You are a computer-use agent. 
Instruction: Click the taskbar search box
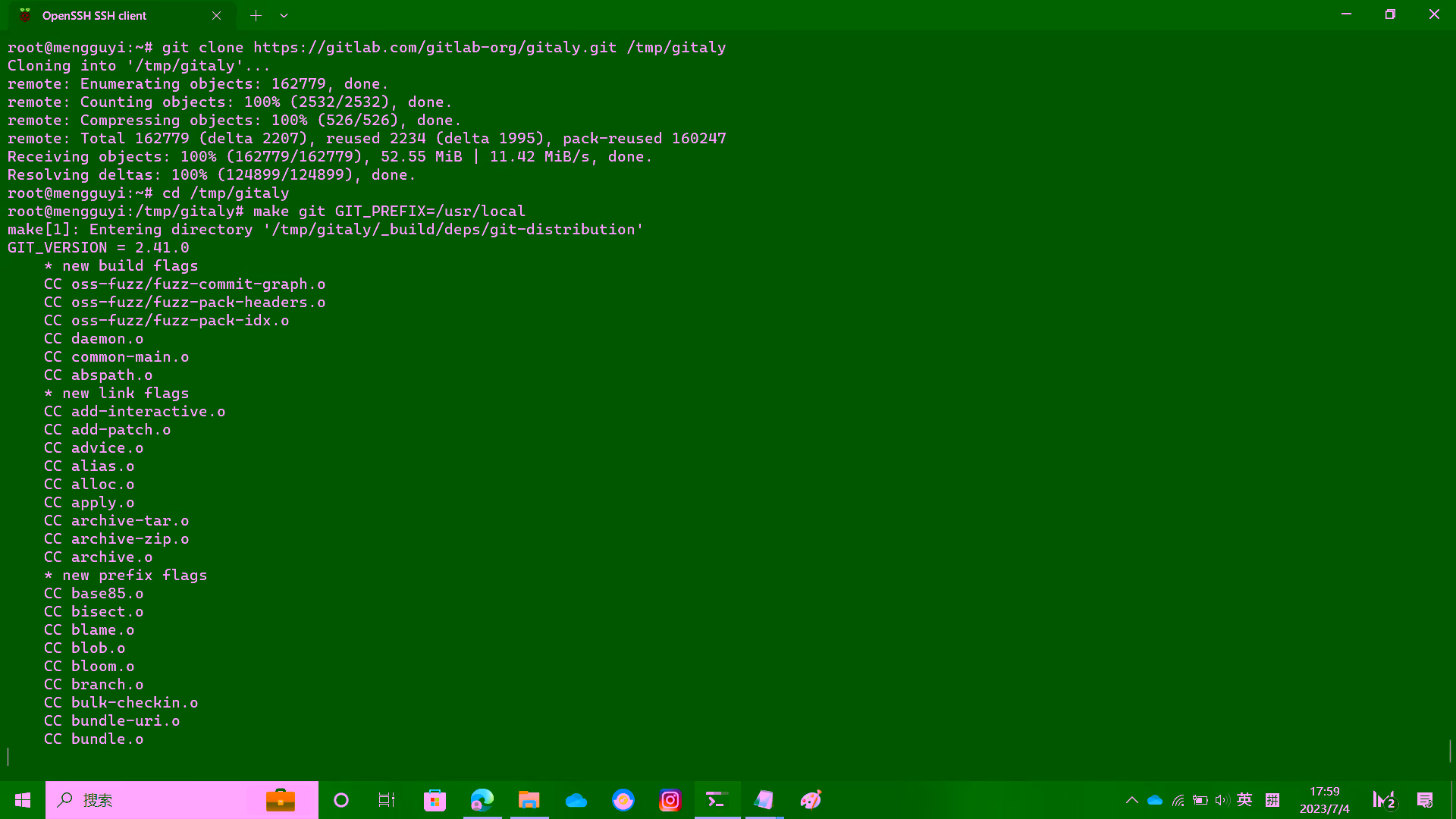click(167, 800)
